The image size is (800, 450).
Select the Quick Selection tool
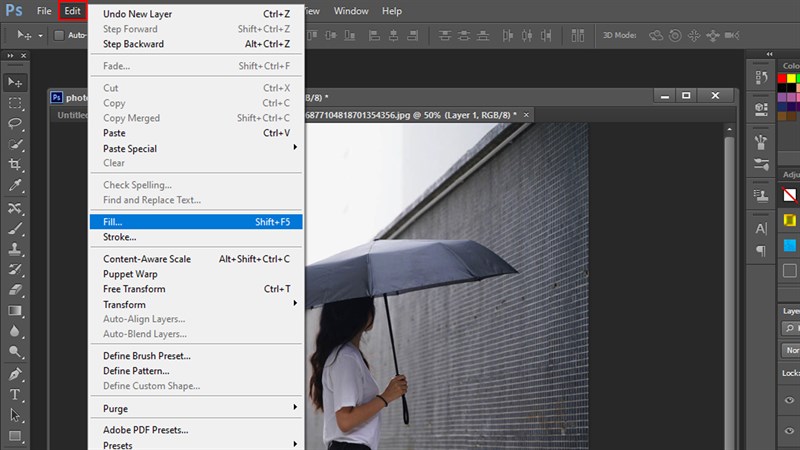(x=15, y=144)
